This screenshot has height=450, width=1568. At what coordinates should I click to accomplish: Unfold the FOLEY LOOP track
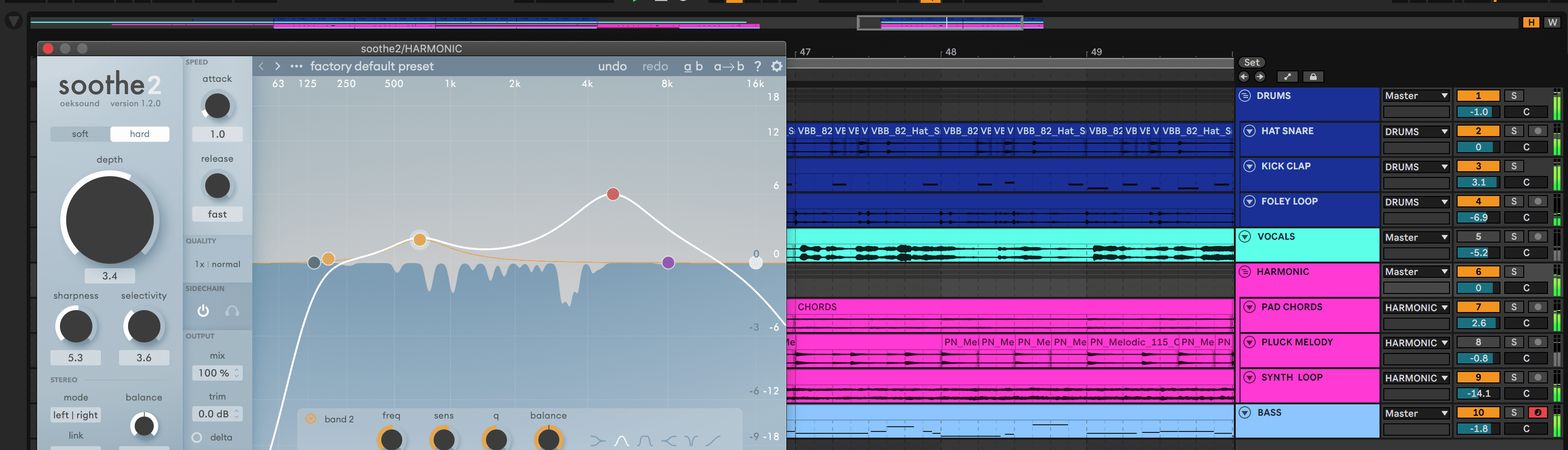coord(1250,201)
